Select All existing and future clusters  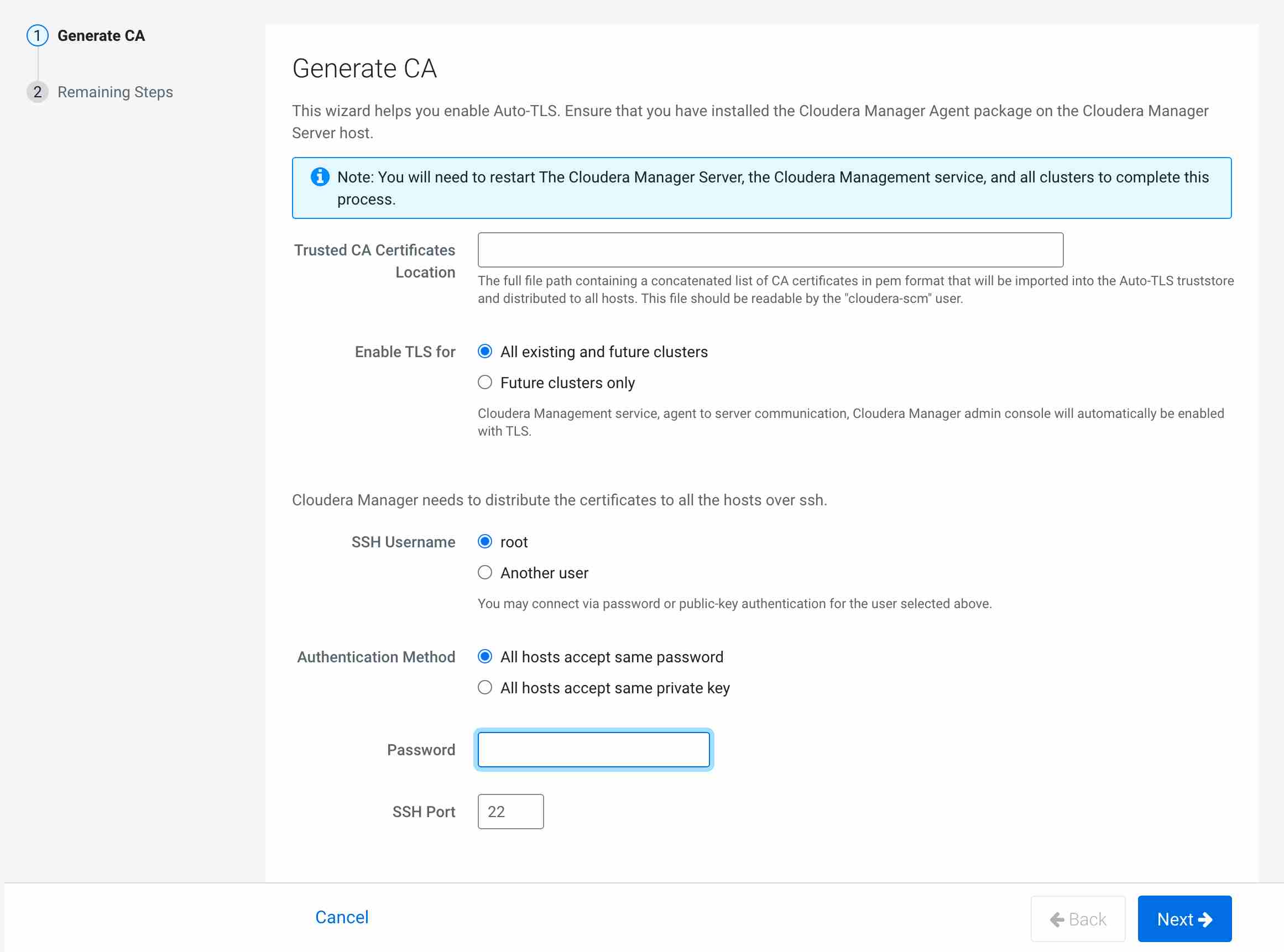(x=484, y=352)
